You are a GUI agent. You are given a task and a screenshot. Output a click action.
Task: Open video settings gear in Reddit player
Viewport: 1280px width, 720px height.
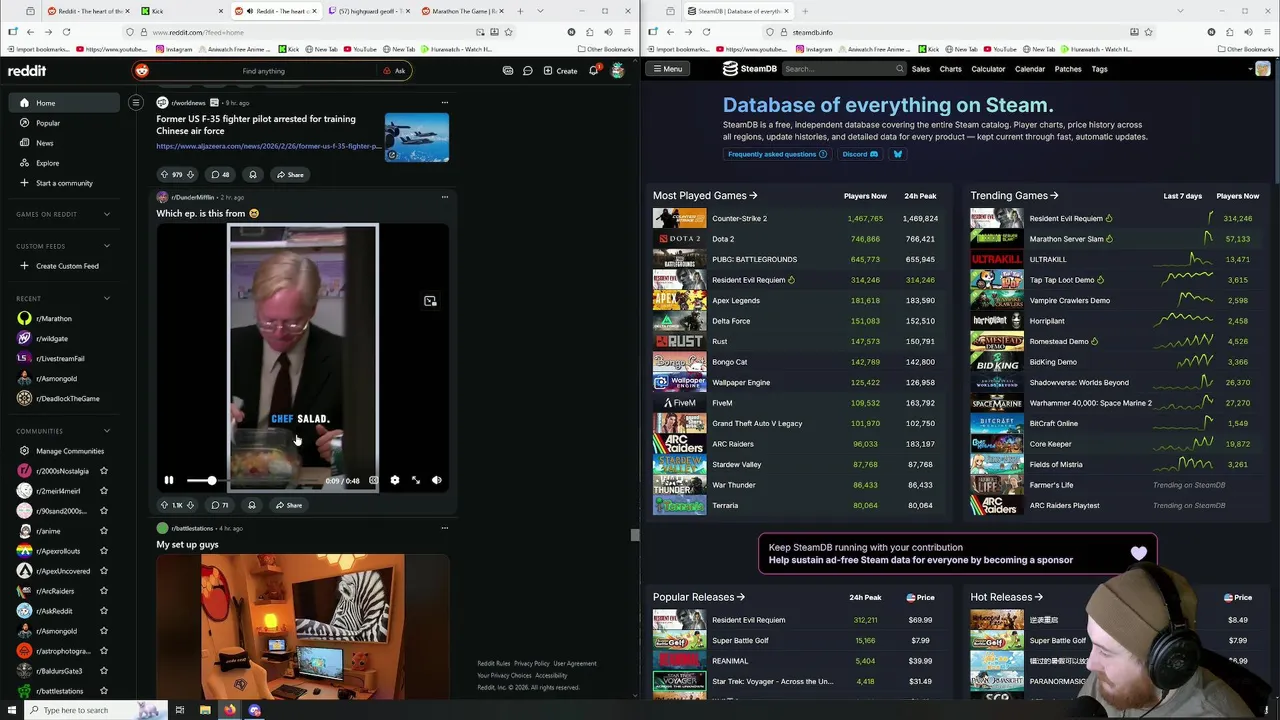pyautogui.click(x=395, y=481)
